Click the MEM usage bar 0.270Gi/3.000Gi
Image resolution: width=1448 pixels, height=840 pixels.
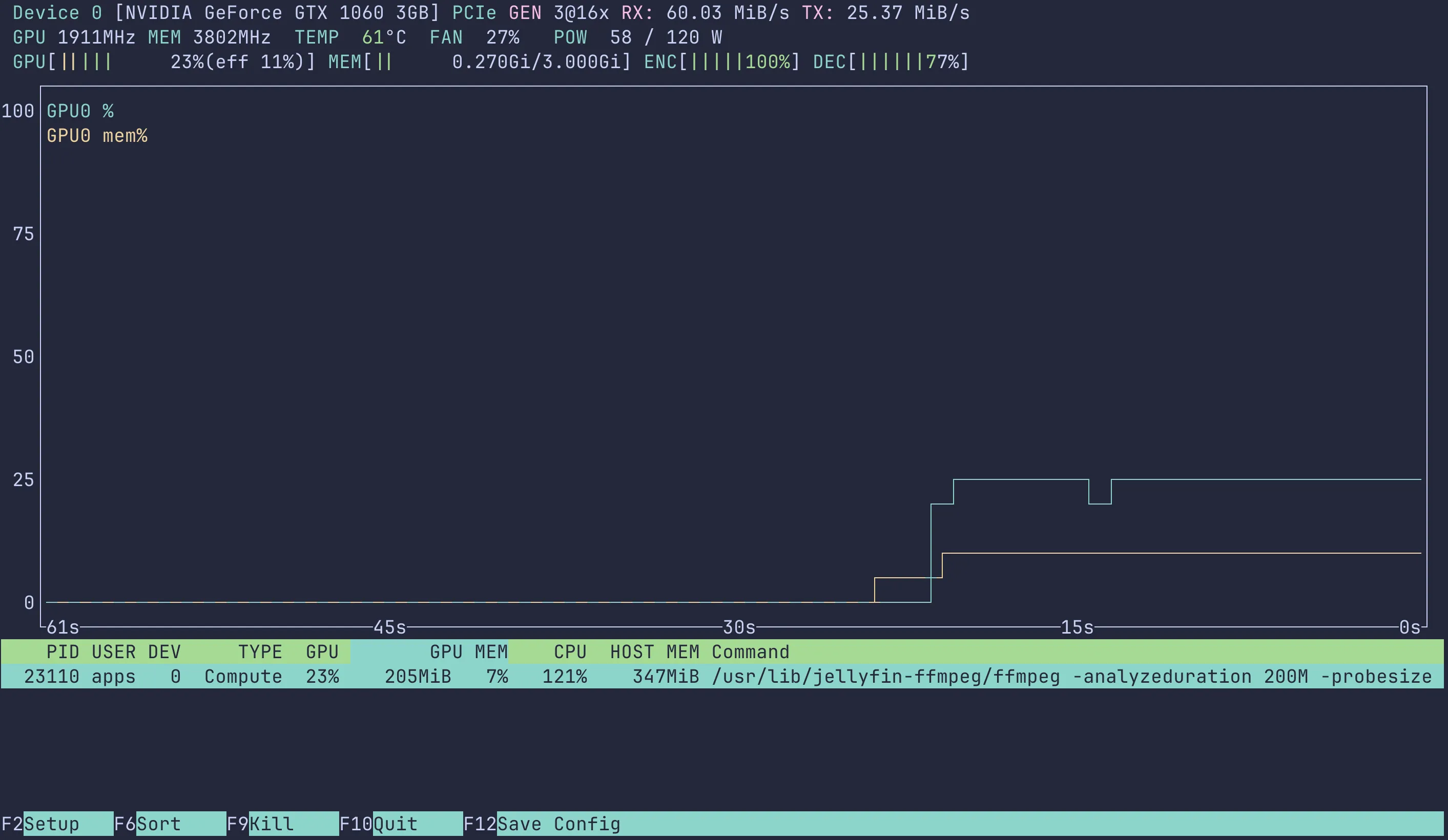point(479,61)
